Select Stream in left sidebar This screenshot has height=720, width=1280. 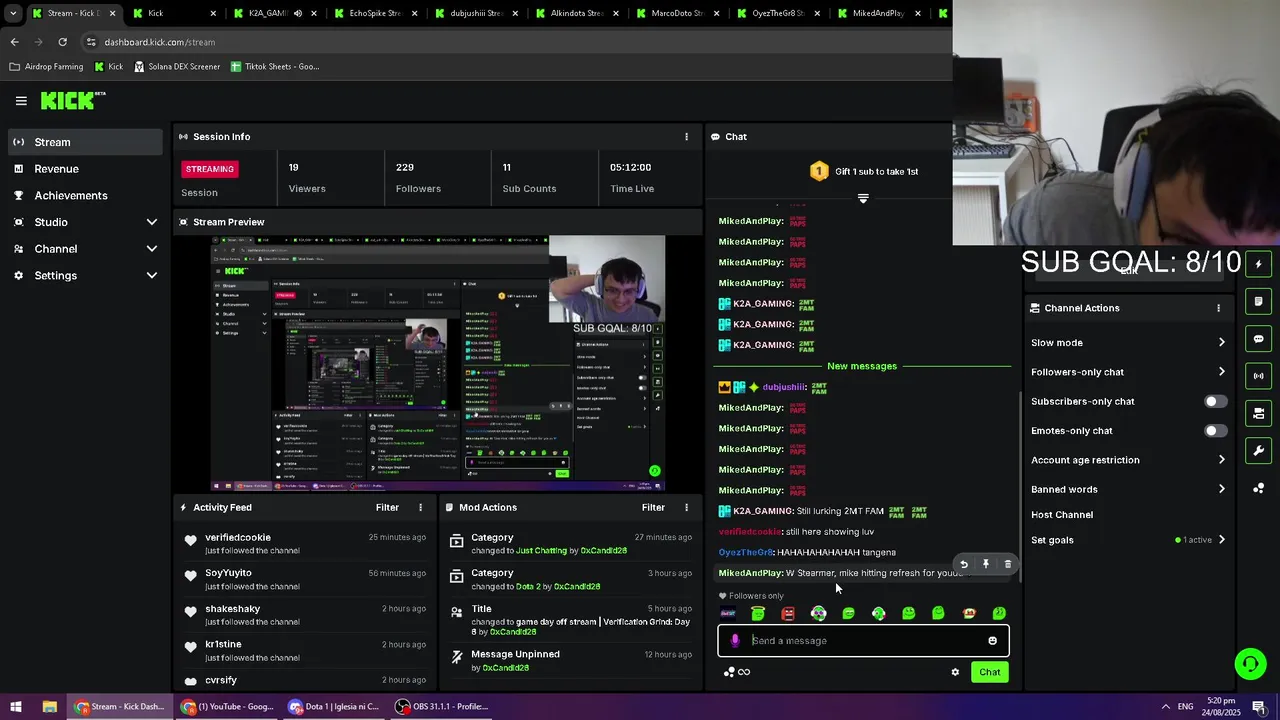point(85,142)
